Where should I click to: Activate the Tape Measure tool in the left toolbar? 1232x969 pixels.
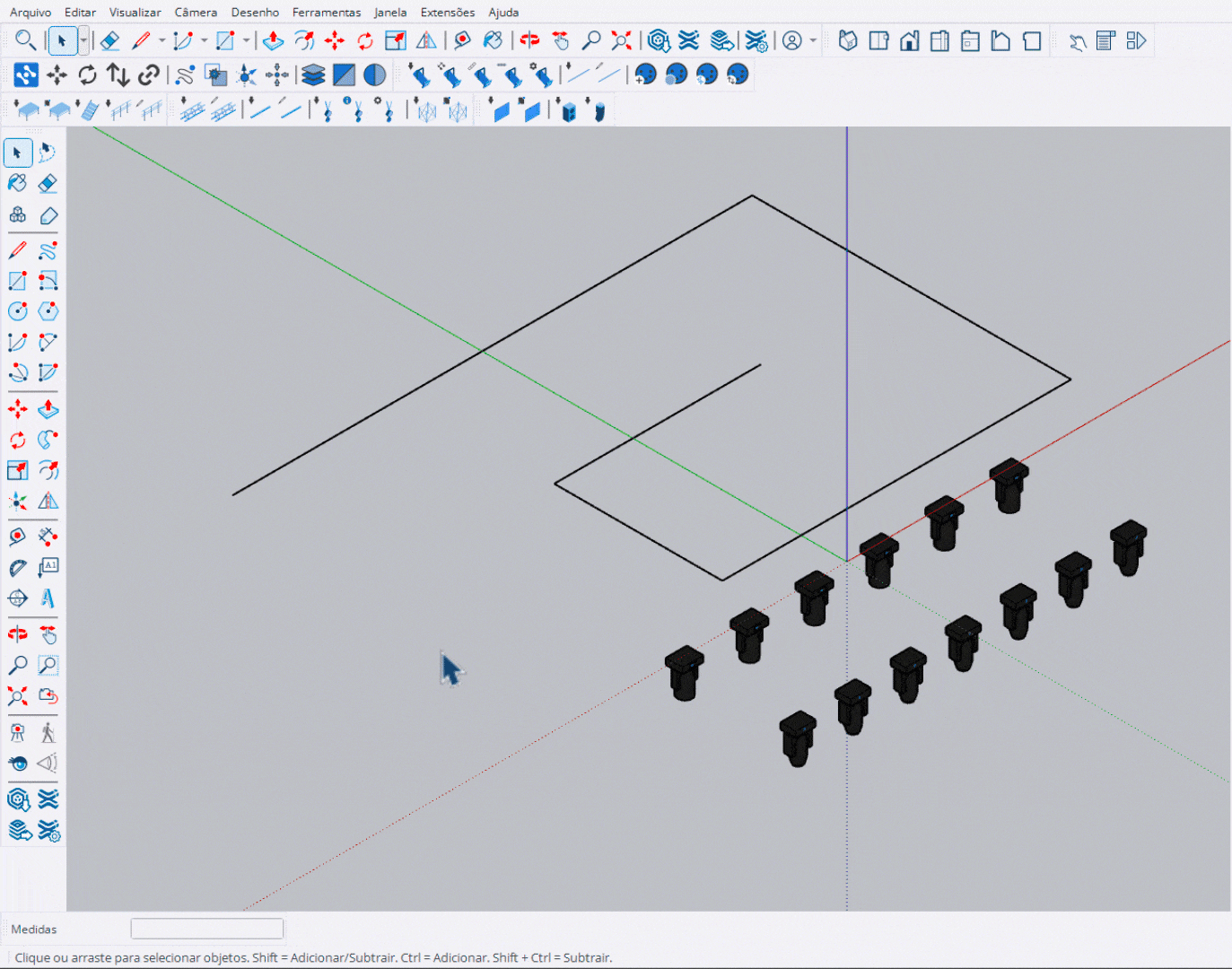coord(17,537)
